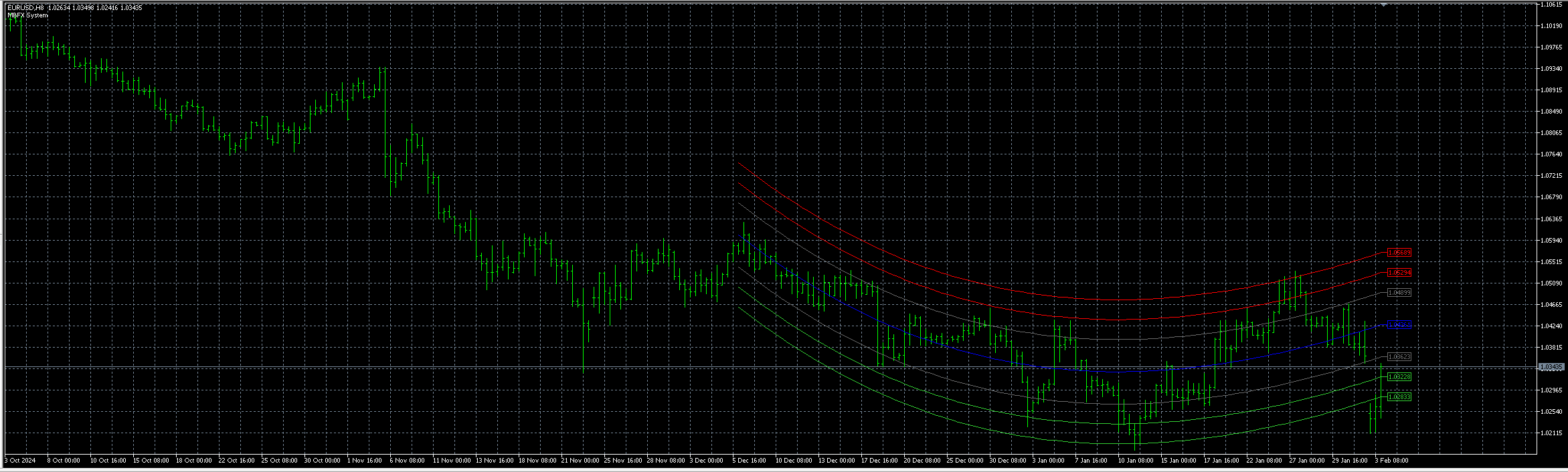Click 1.09340 on the price scale
Screen dimensions: 1568x472
[1551, 69]
